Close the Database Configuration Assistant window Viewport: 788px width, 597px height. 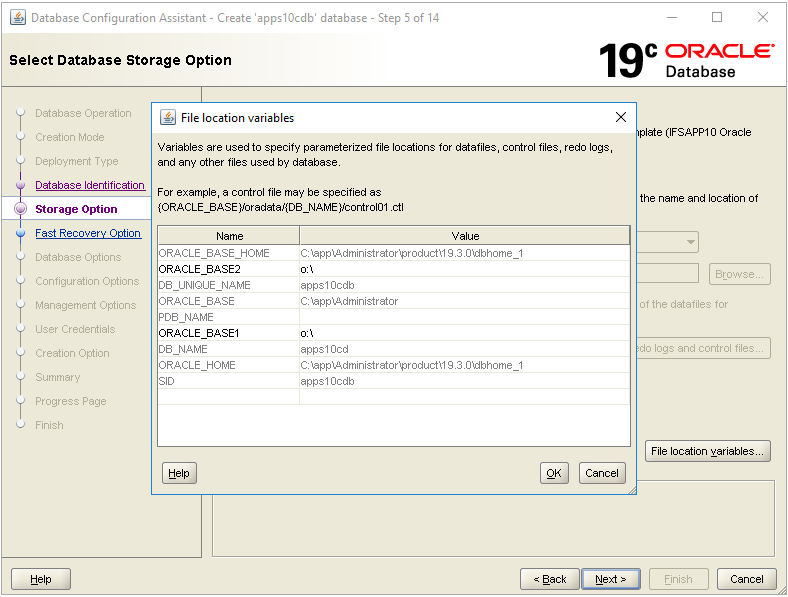(763, 18)
